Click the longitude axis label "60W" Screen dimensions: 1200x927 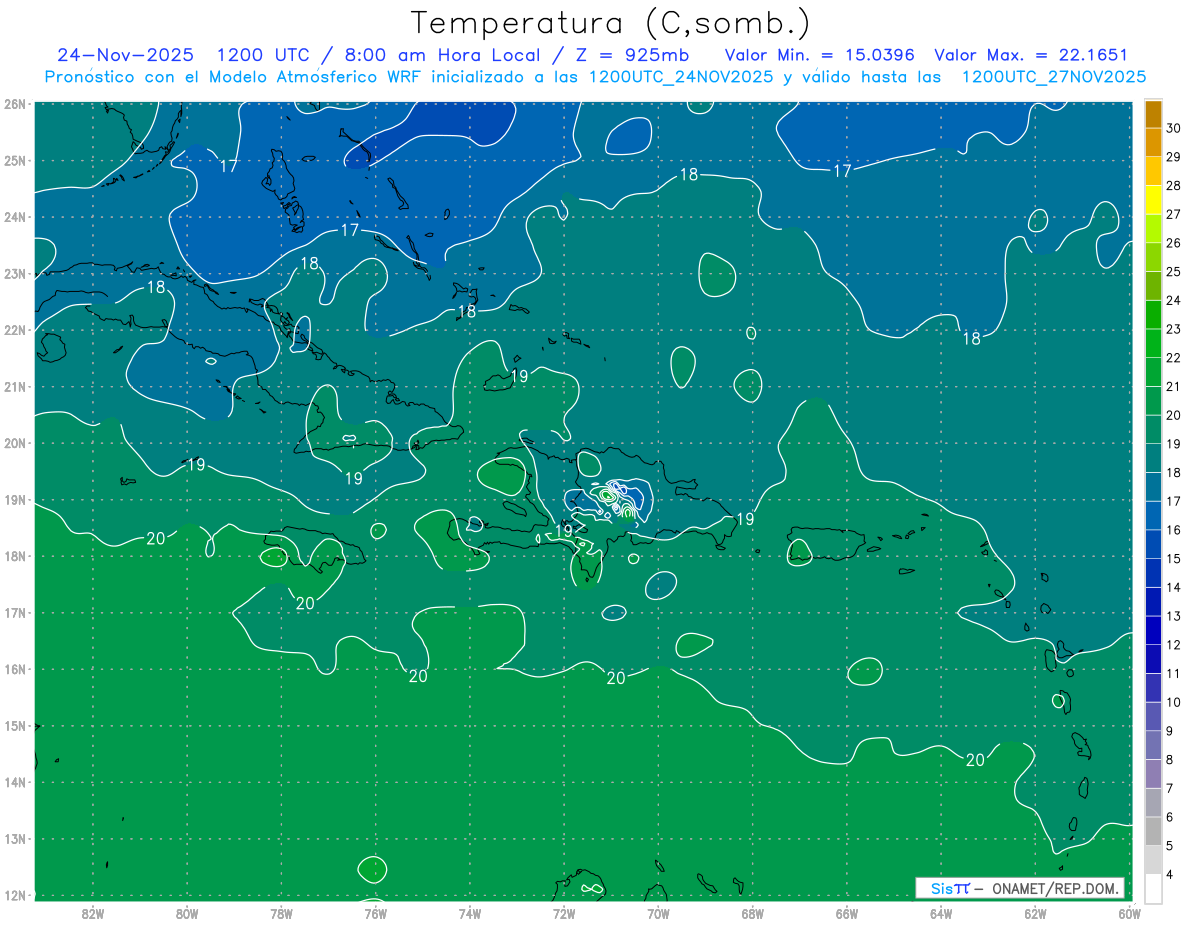(1130, 913)
